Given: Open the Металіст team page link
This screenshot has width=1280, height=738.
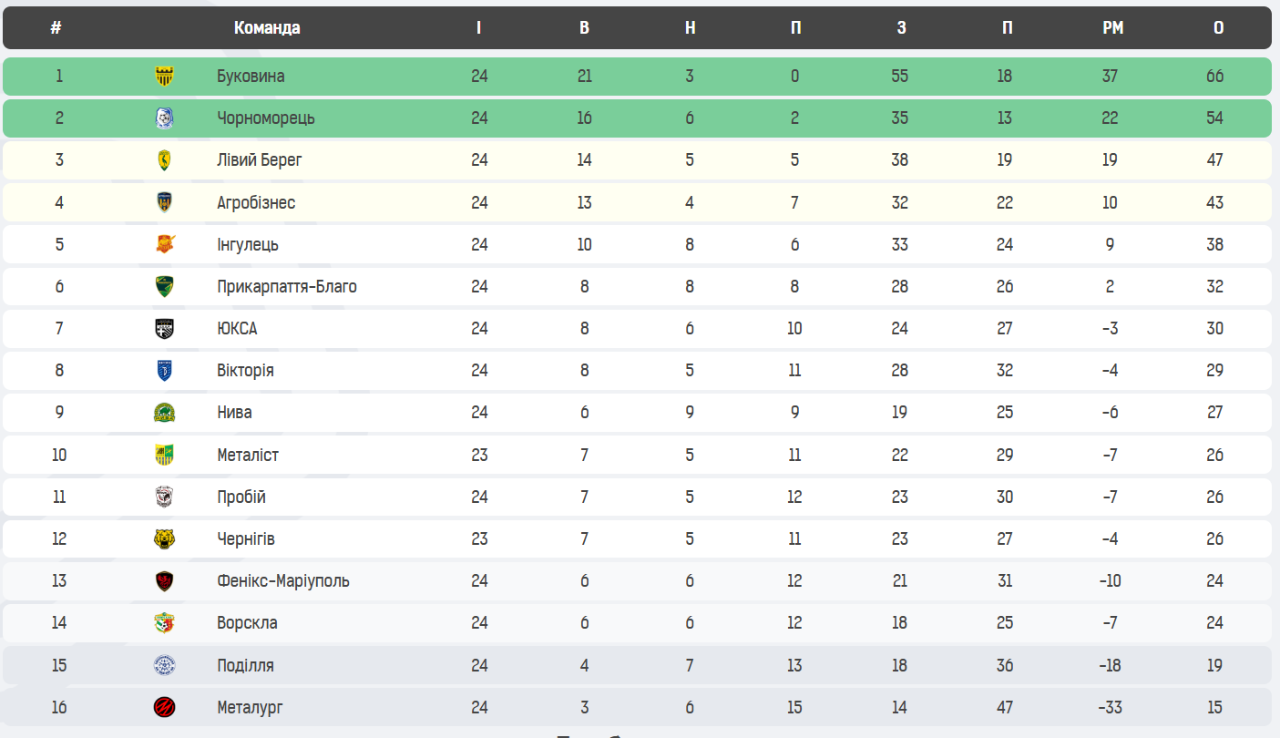Looking at the screenshot, I should coord(247,455).
